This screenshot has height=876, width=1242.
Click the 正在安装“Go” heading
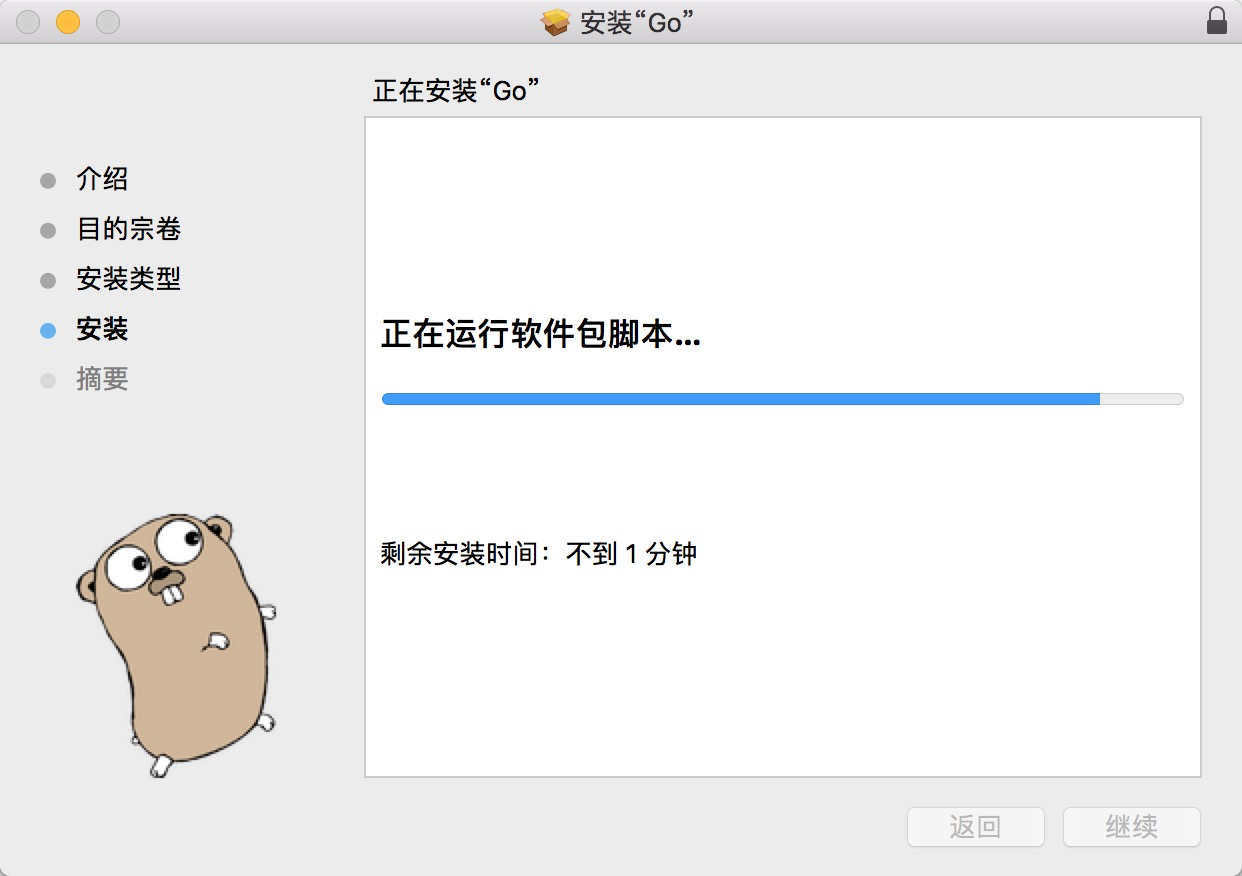(456, 91)
